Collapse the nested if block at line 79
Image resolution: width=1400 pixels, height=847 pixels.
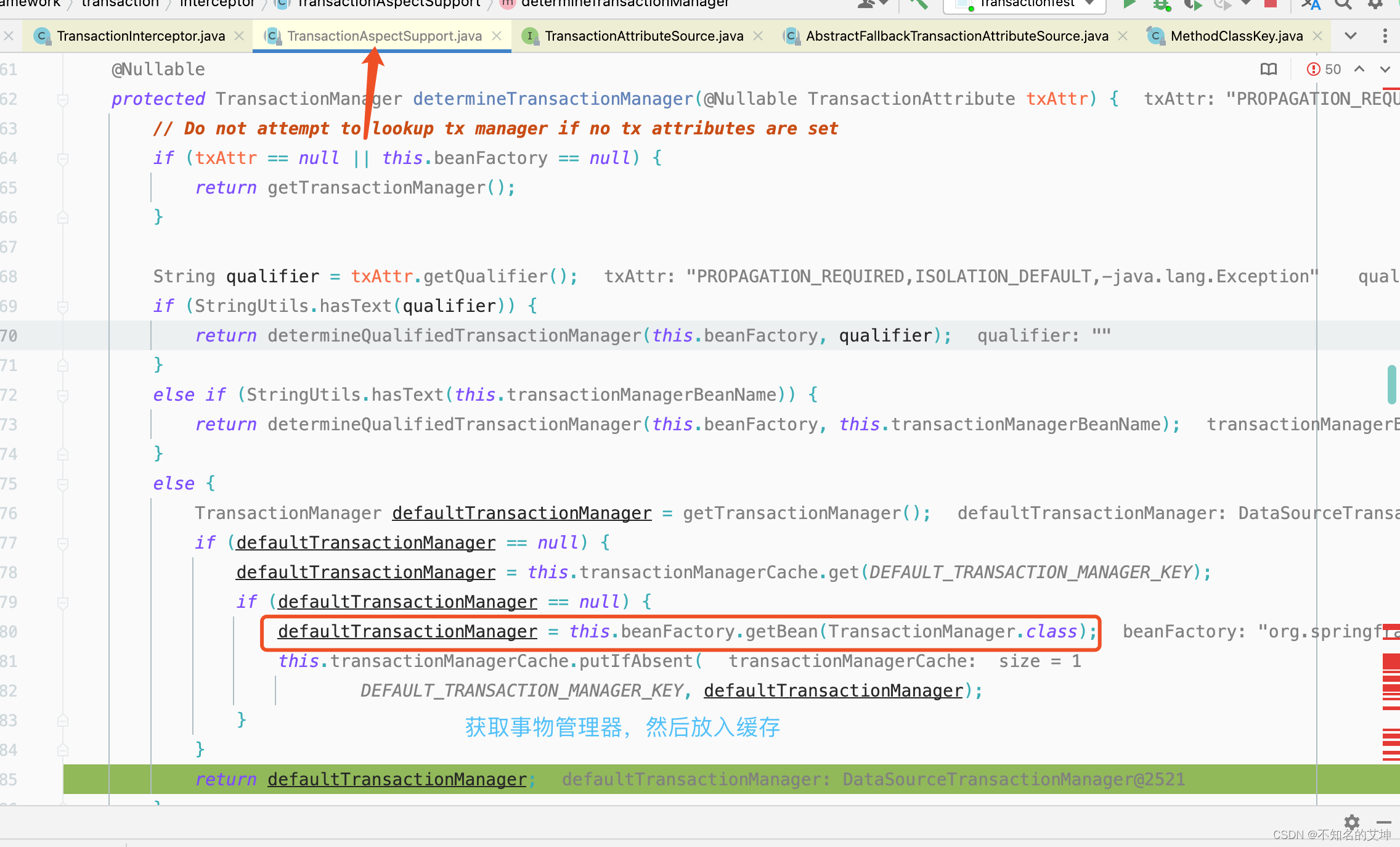[62, 602]
